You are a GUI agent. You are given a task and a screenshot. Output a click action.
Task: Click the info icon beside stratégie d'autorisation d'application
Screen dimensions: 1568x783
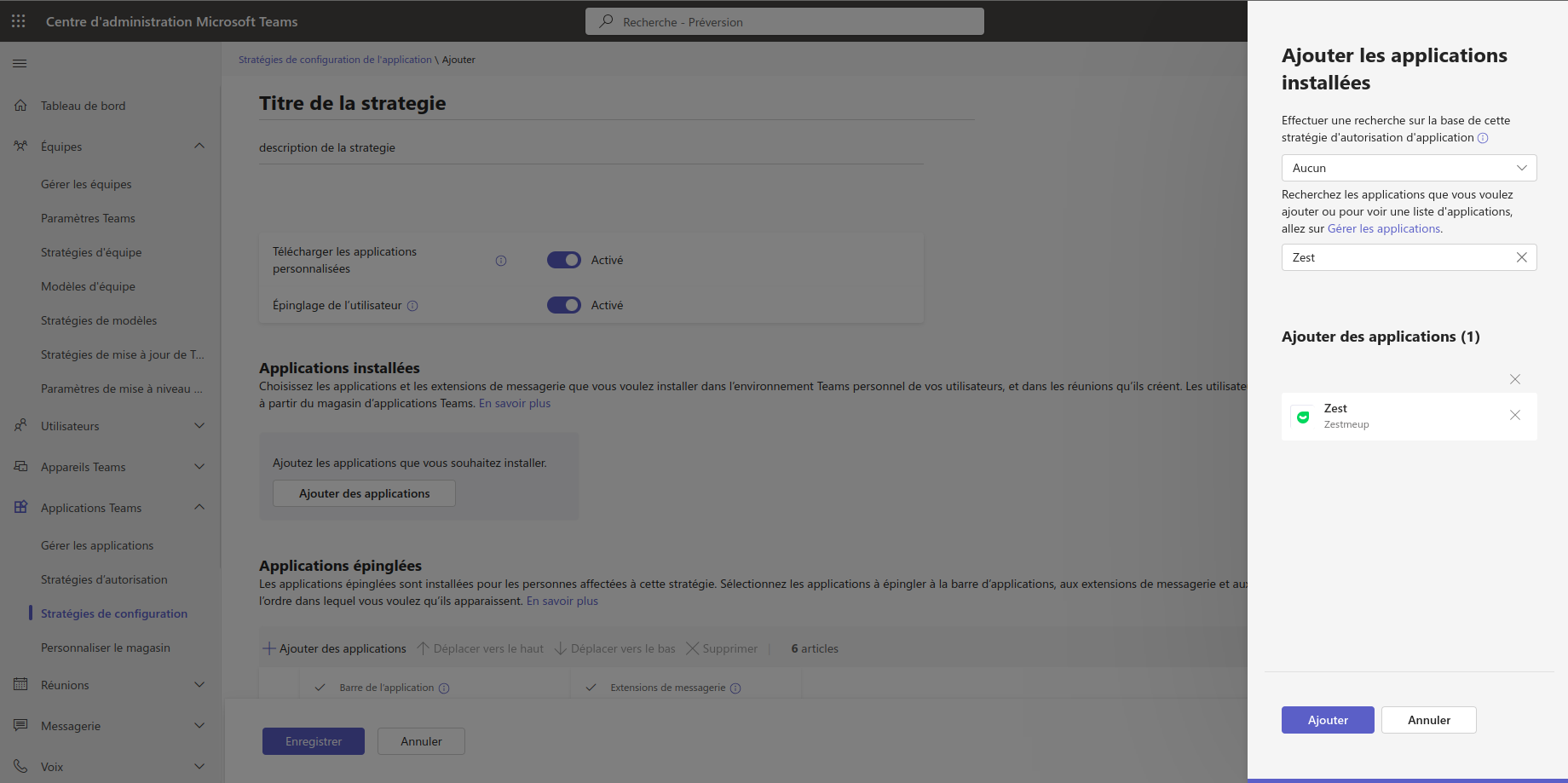1483,138
